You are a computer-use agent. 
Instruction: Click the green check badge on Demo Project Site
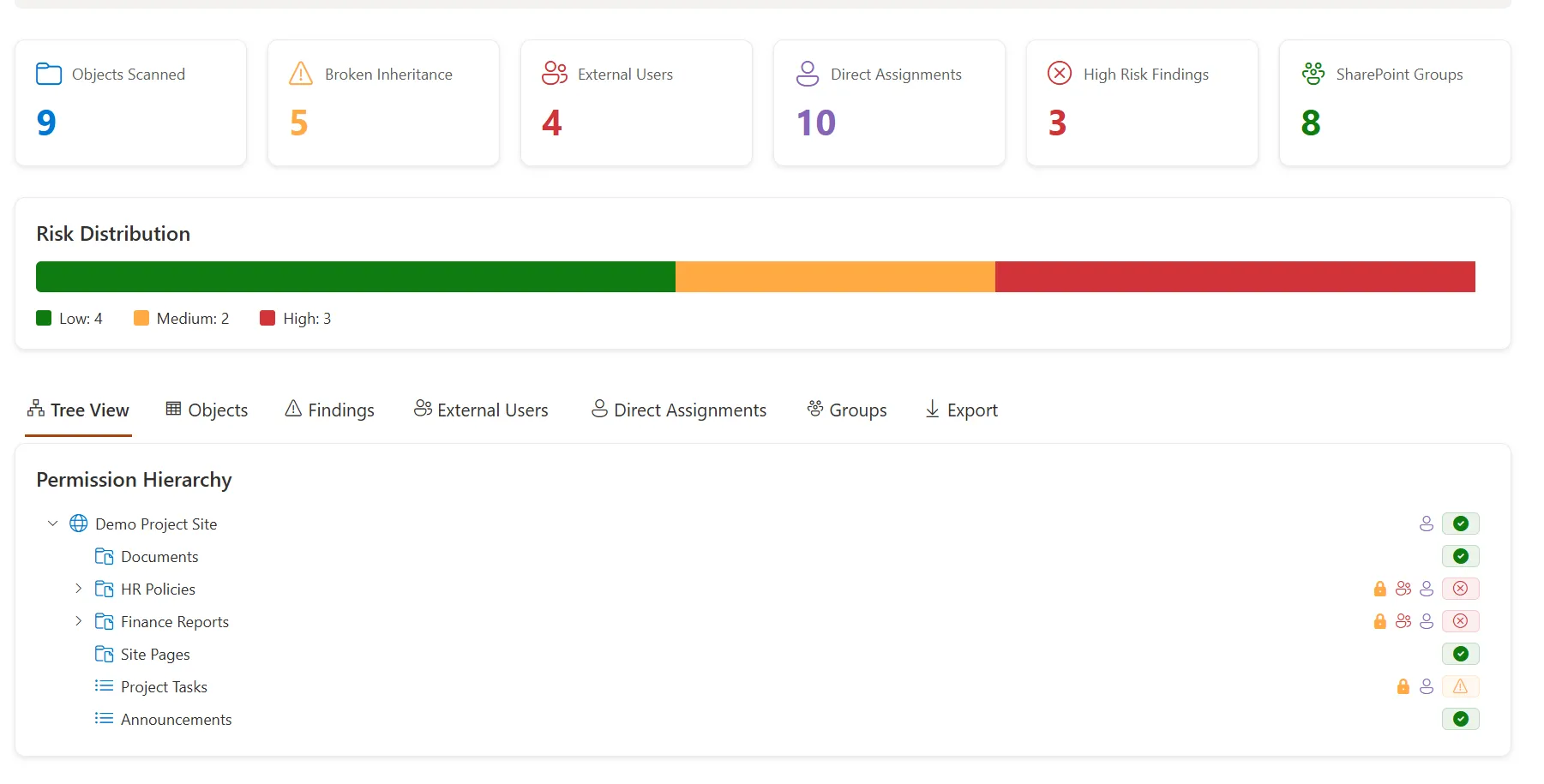[1461, 524]
